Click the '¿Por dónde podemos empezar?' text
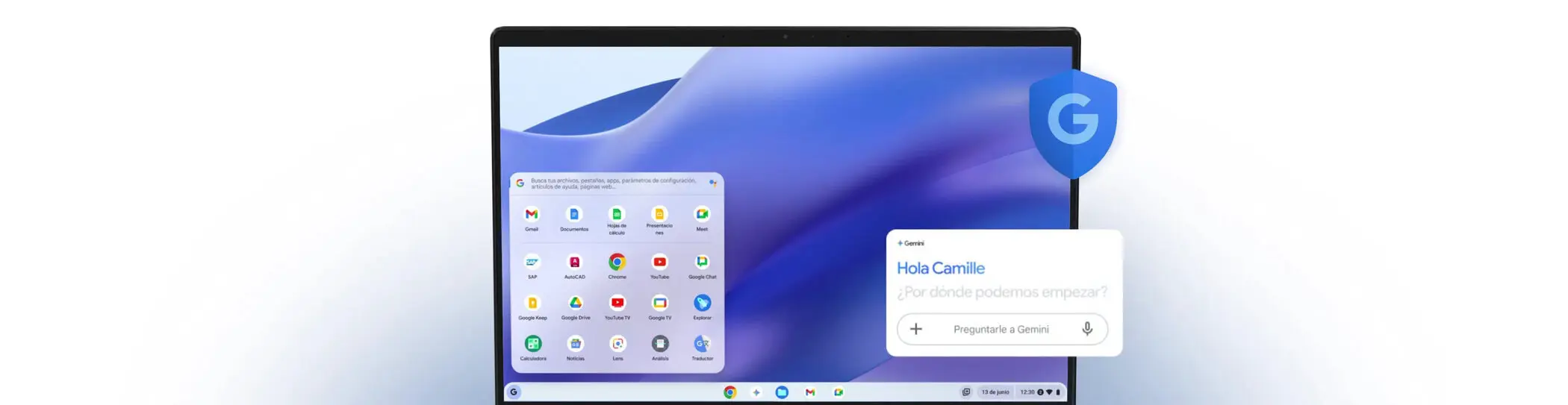The image size is (1568, 405). pos(1002,292)
